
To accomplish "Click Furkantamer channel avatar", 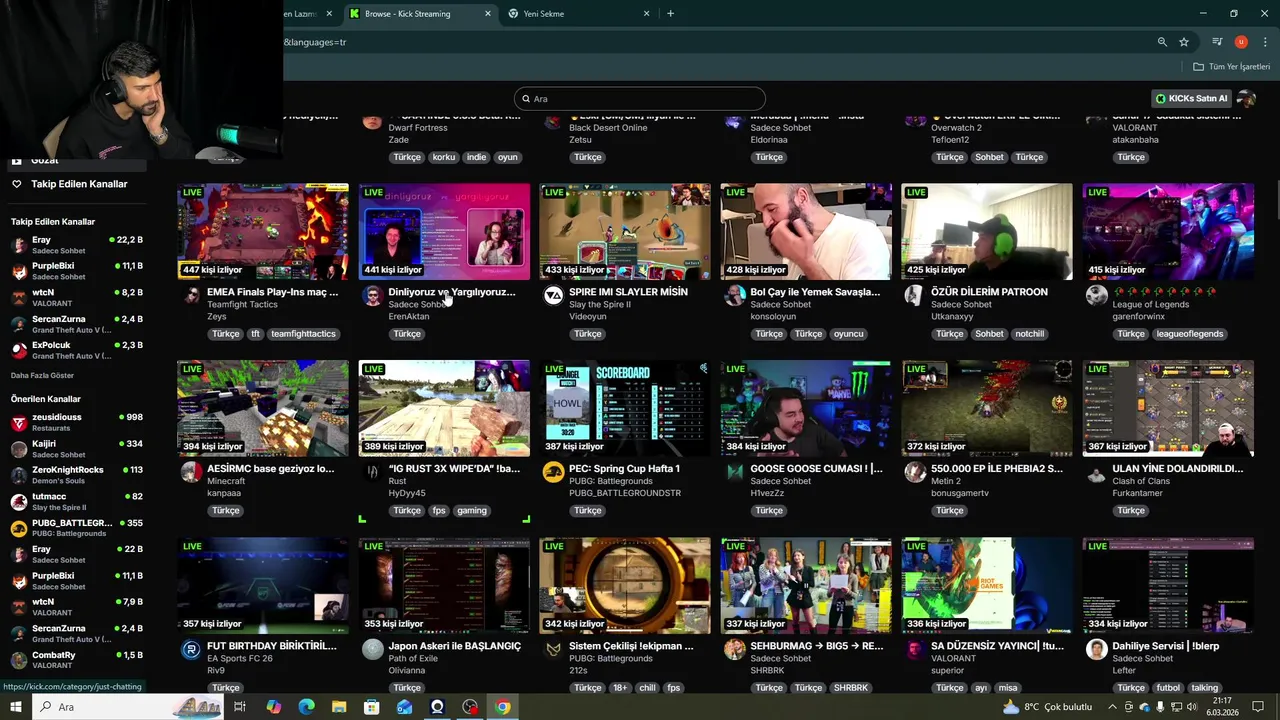I will coord(1097,473).
